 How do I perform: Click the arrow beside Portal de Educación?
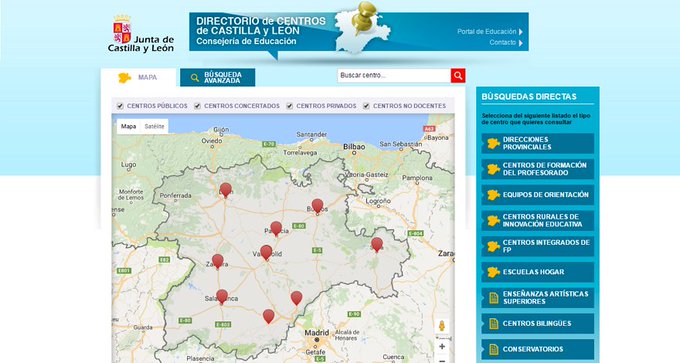521,32
